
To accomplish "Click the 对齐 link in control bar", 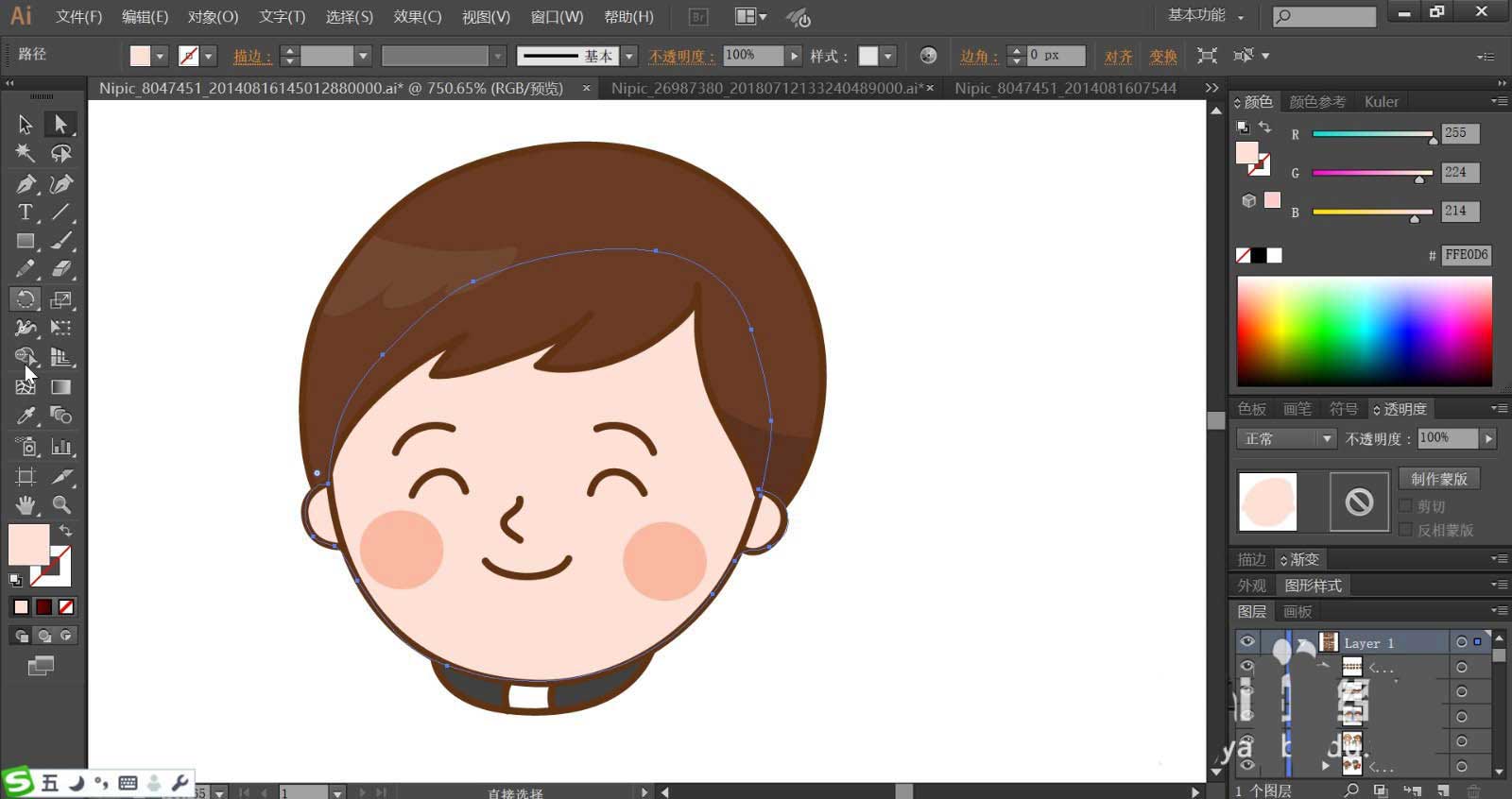I will point(1118,57).
